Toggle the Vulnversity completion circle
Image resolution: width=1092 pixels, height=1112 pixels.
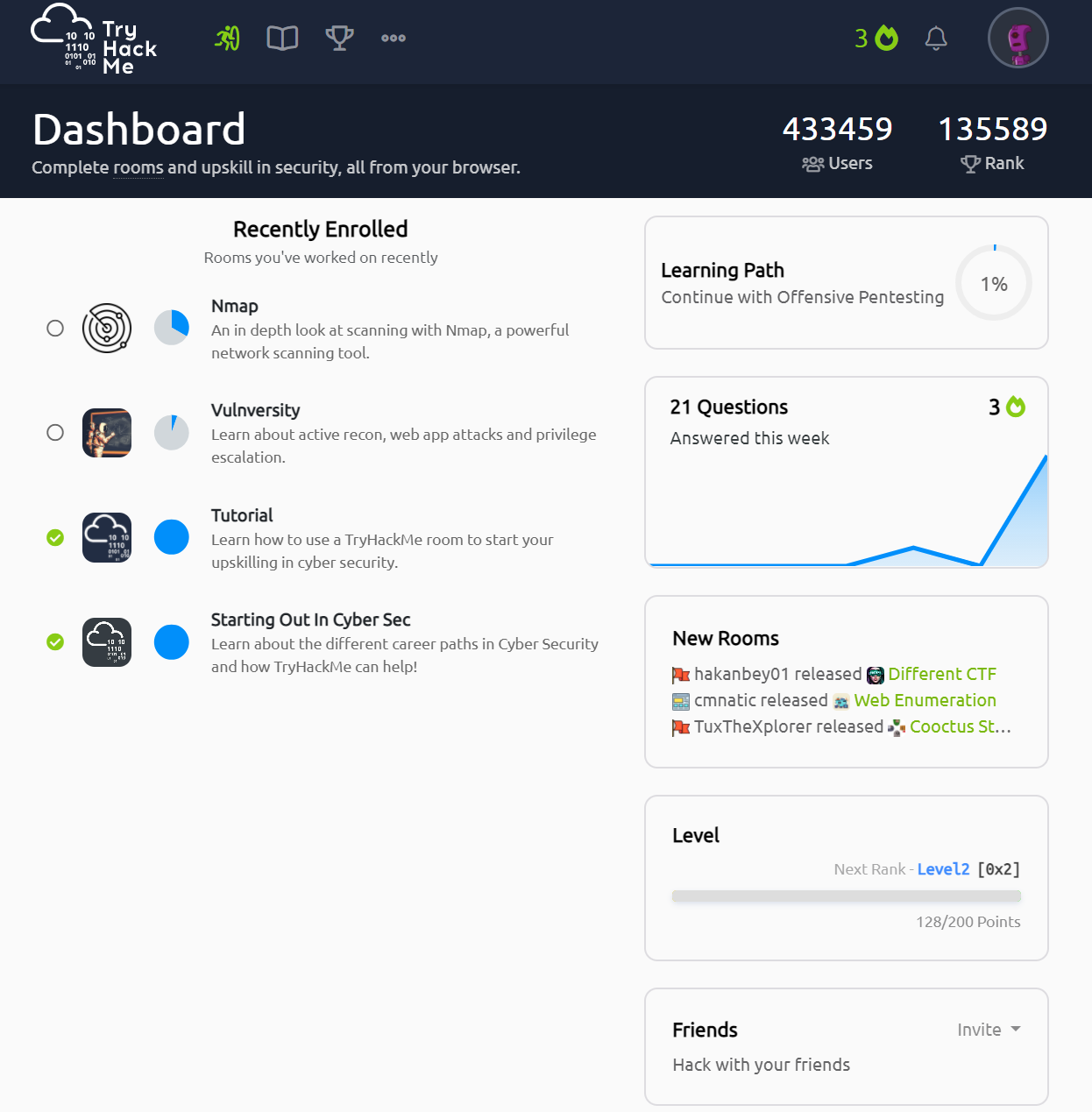coord(55,433)
